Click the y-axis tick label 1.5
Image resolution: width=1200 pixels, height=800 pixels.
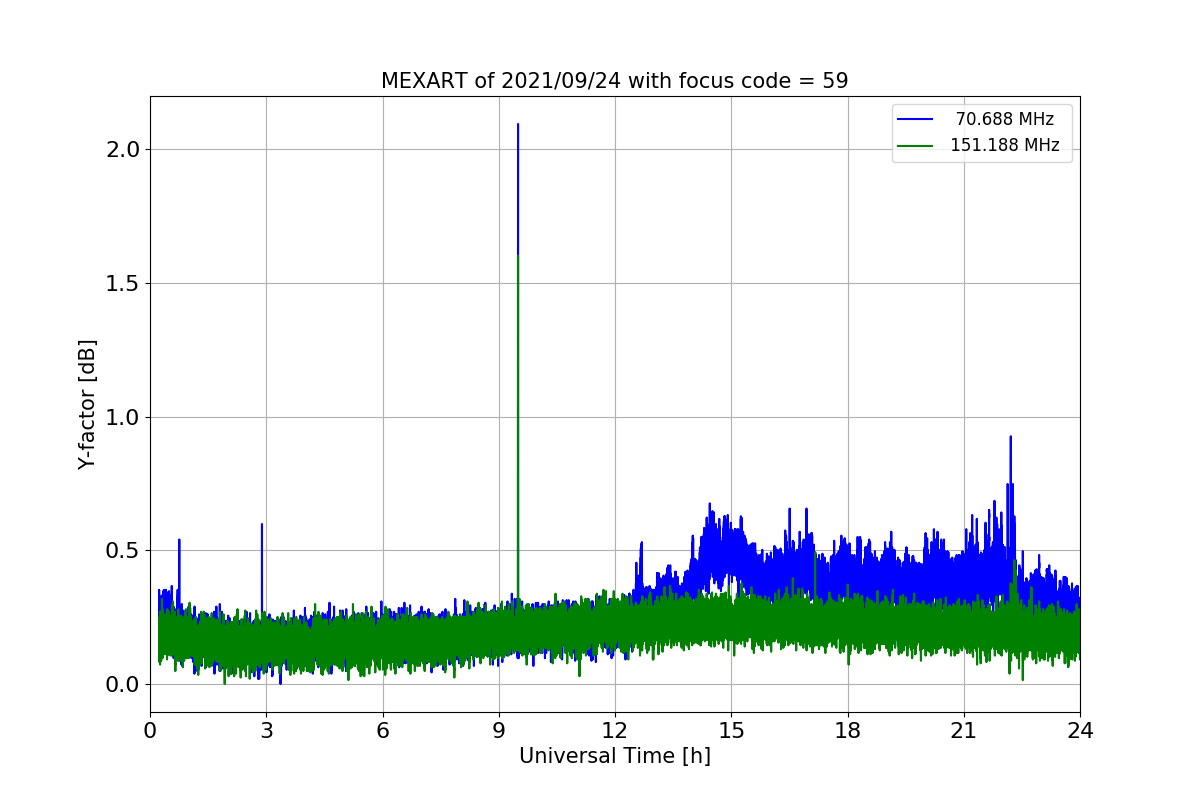pos(122,284)
